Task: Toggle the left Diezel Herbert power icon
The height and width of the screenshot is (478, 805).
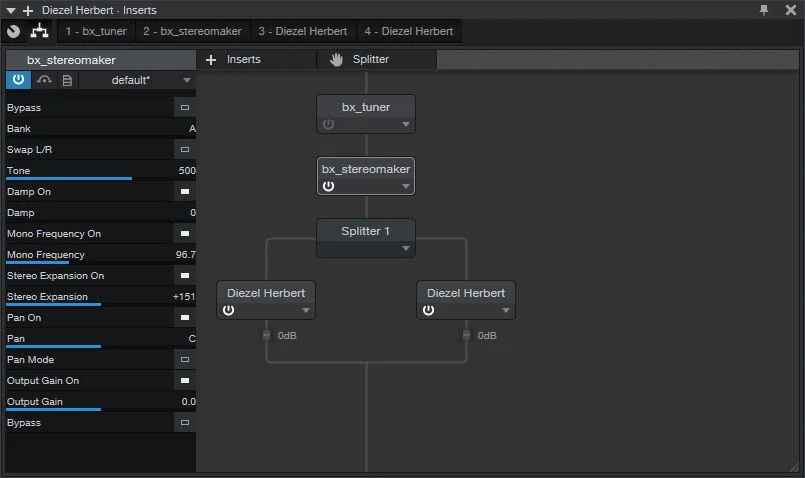Action: pyautogui.click(x=228, y=311)
